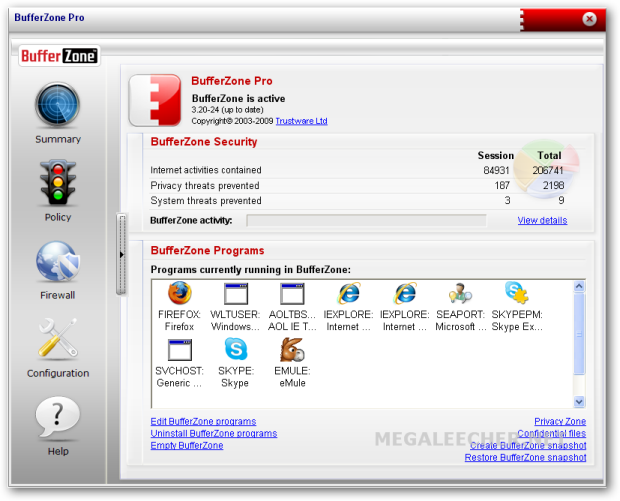Click the Privacy threats prevented row text
Viewport: 620px width, 501px height.
pyautogui.click(x=205, y=185)
